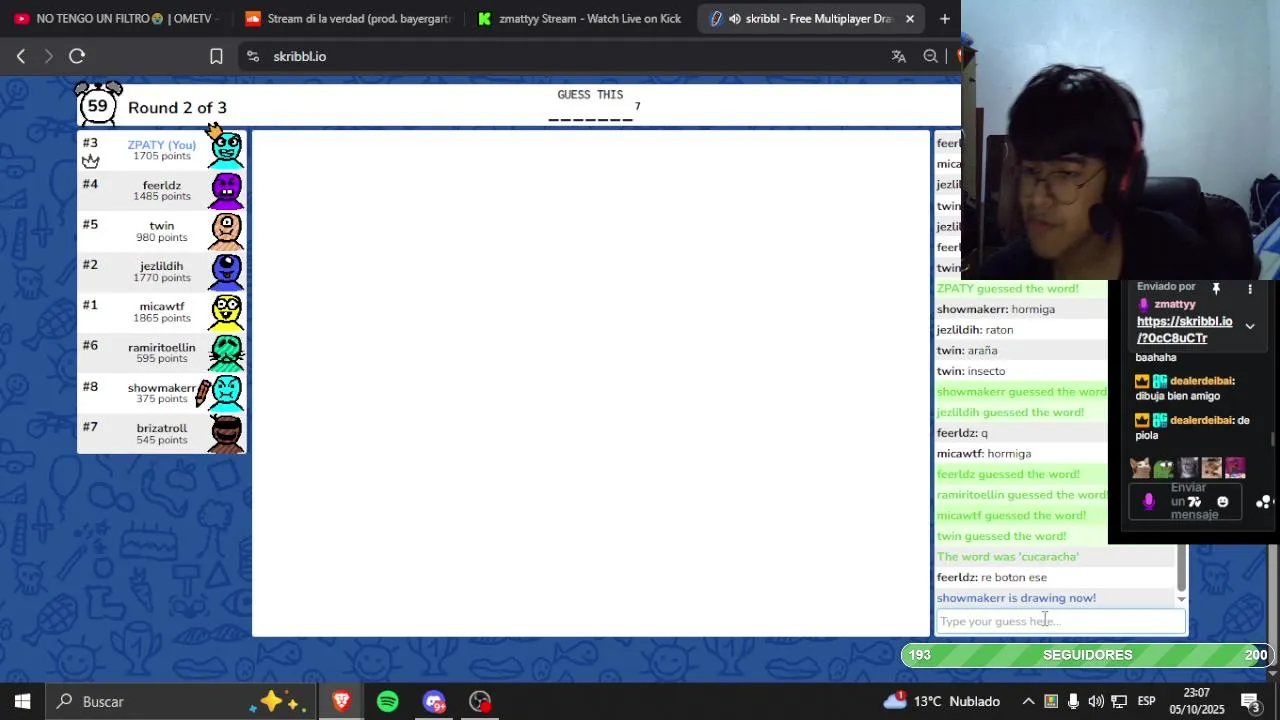Click the browser forward arrow

48,57
